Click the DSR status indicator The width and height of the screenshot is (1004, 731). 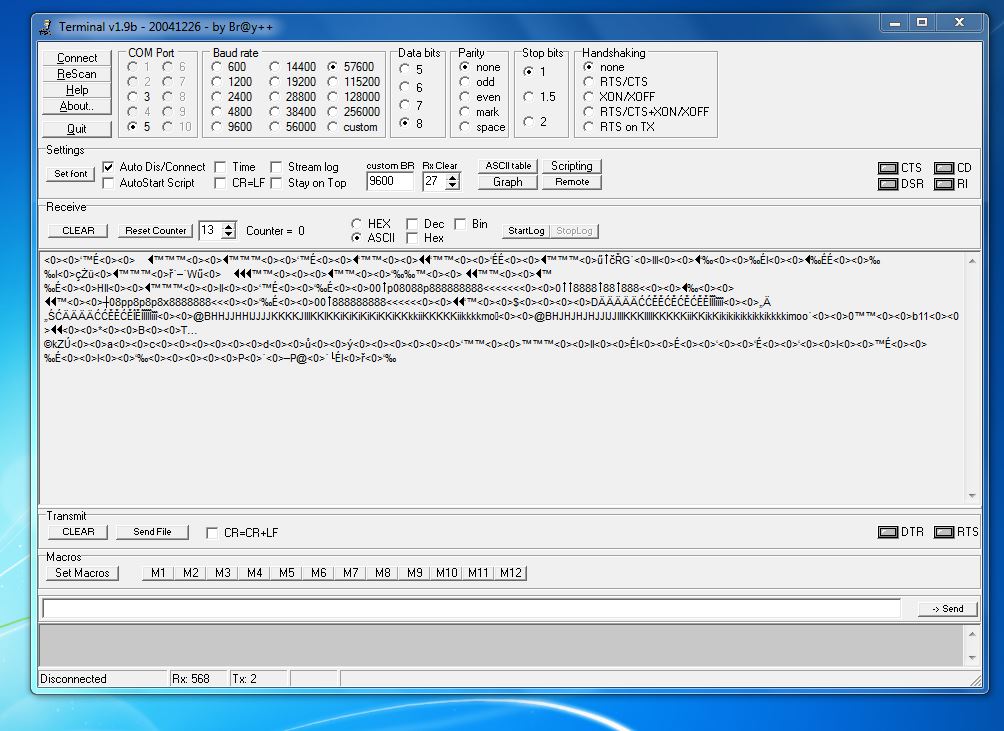coord(887,184)
